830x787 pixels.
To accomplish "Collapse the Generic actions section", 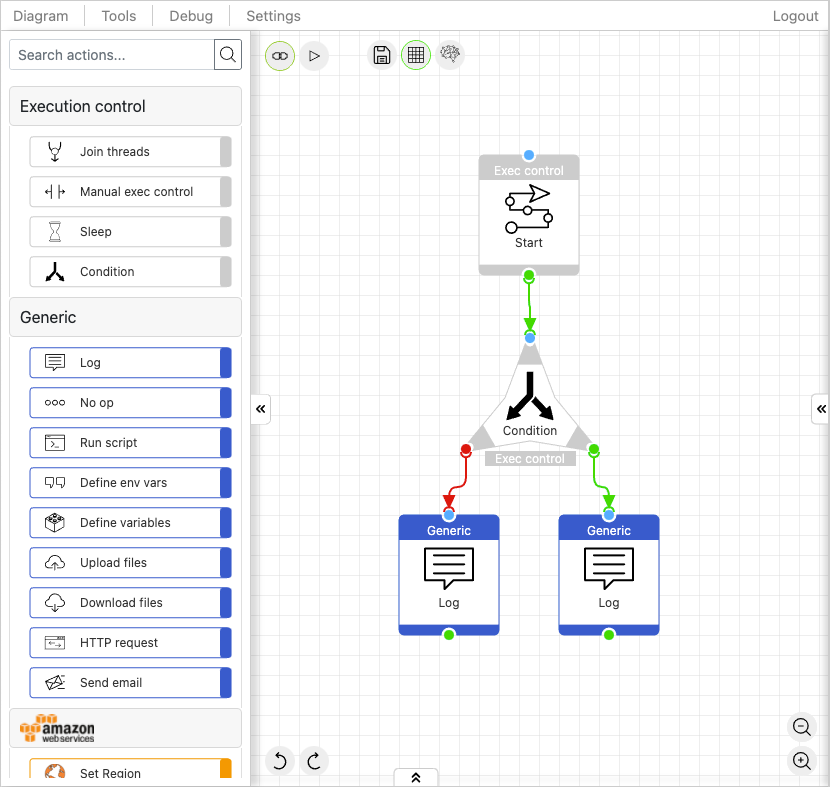I will click(x=125, y=317).
